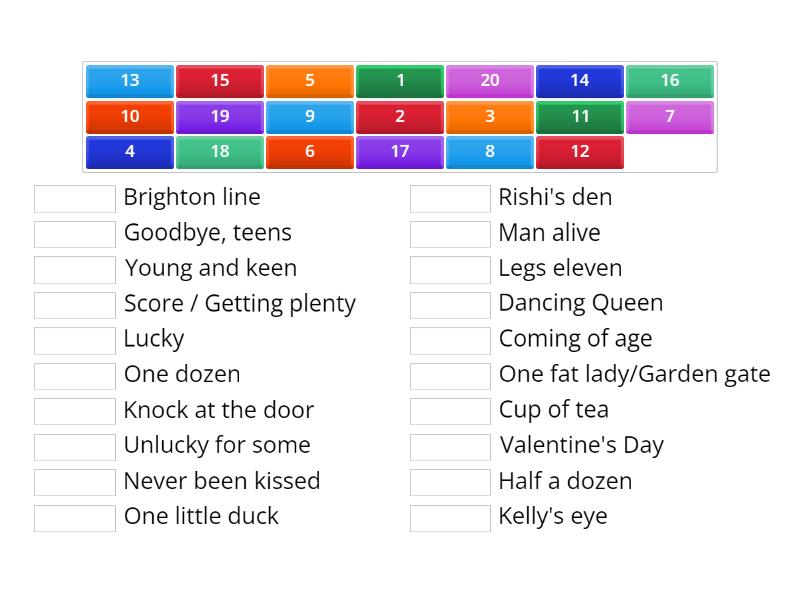The image size is (800, 600).
Task: Select the number 12 tile
Action: (x=580, y=152)
